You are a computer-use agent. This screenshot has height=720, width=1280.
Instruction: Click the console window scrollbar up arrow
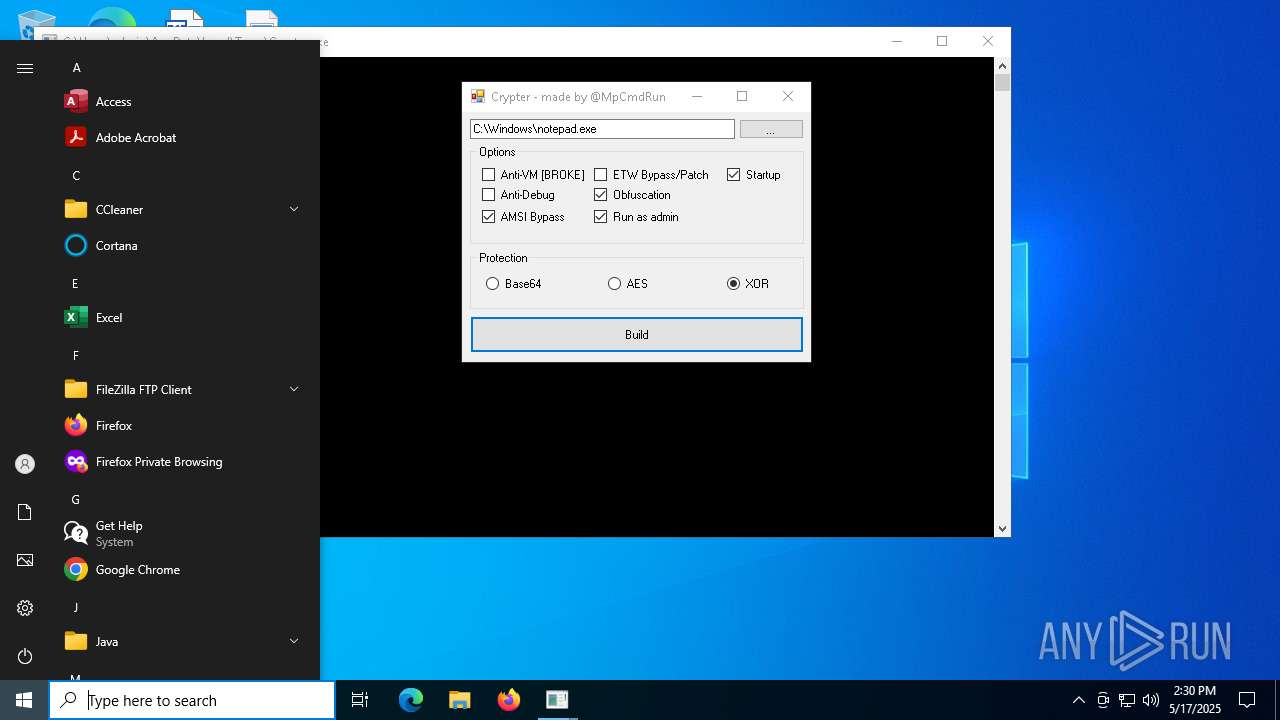[x=1002, y=66]
